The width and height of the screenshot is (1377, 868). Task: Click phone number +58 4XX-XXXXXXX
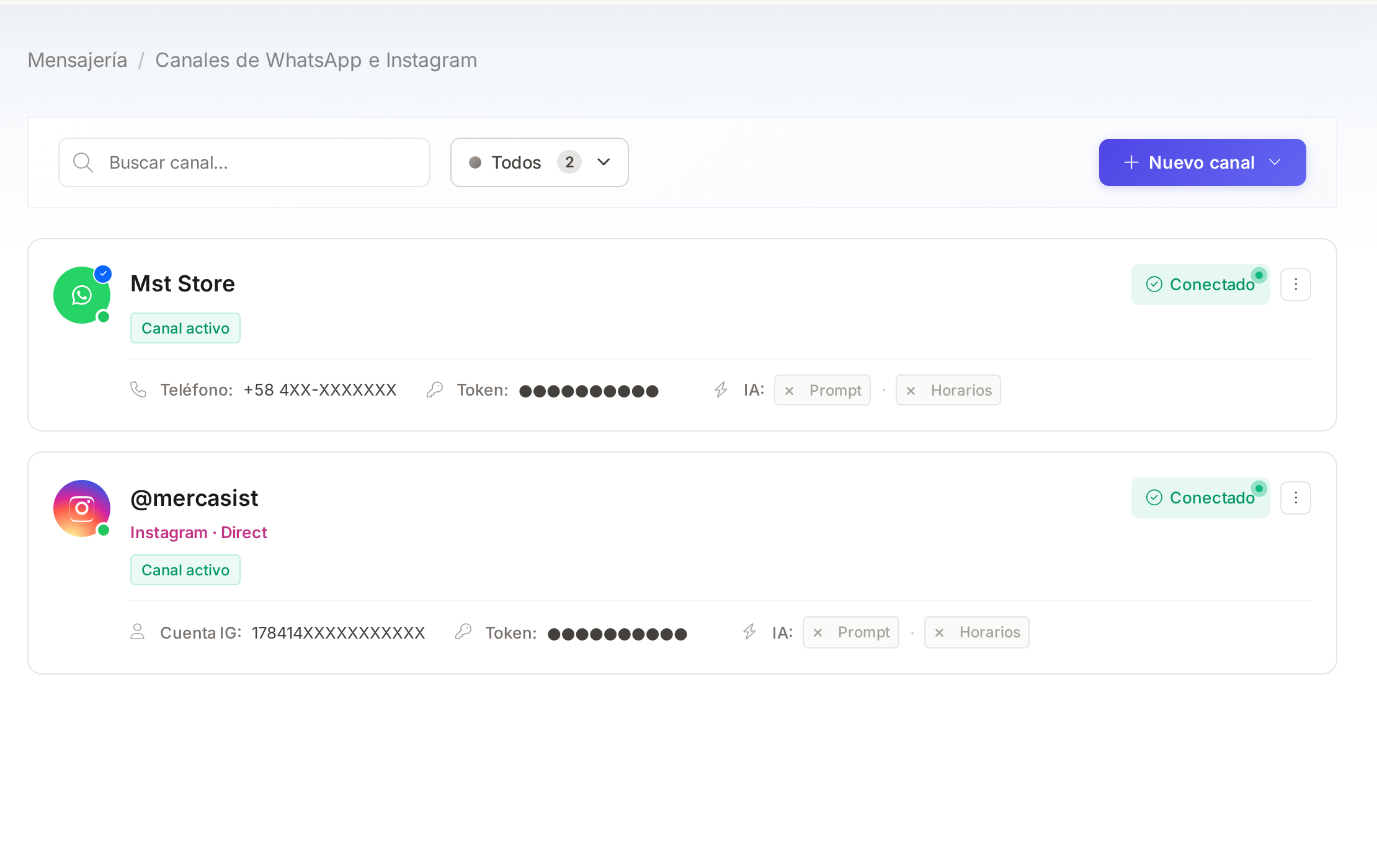320,390
